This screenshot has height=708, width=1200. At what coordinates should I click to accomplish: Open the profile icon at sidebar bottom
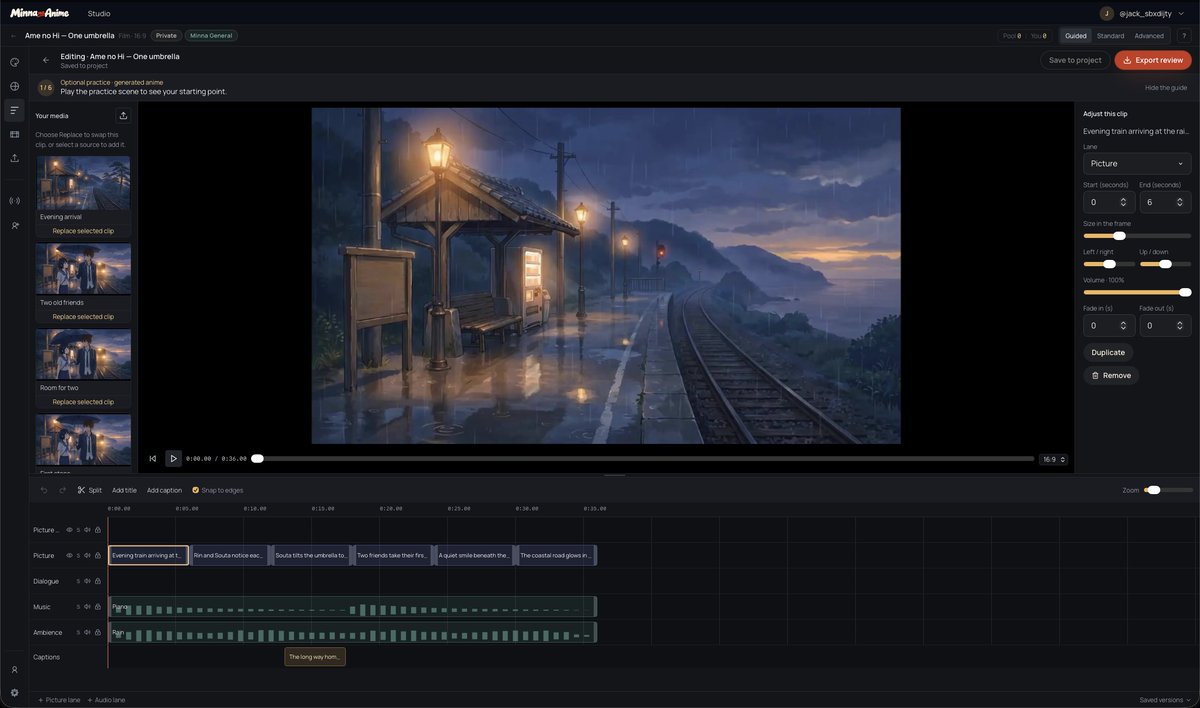coord(14,669)
